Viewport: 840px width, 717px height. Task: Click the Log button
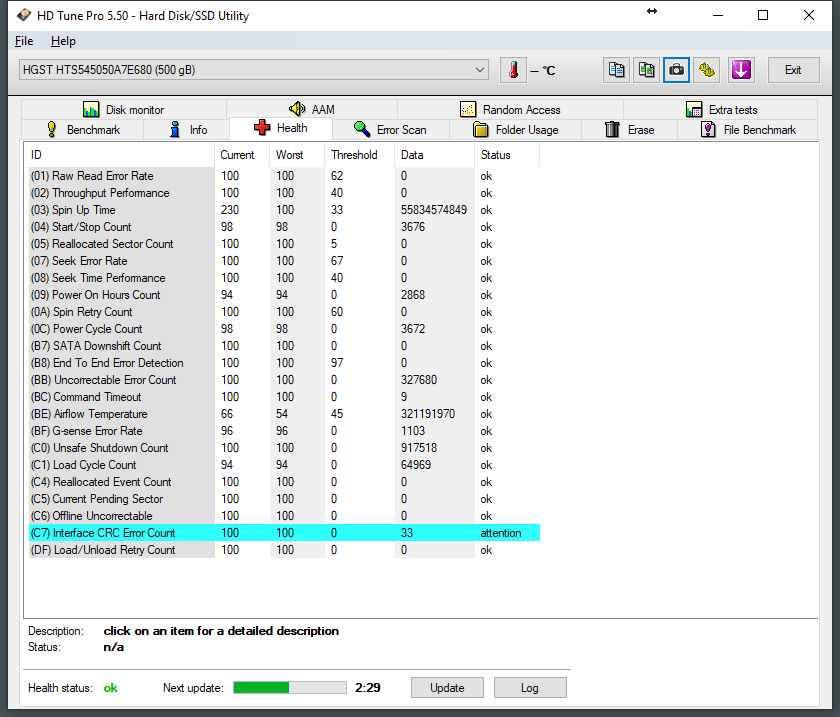530,688
